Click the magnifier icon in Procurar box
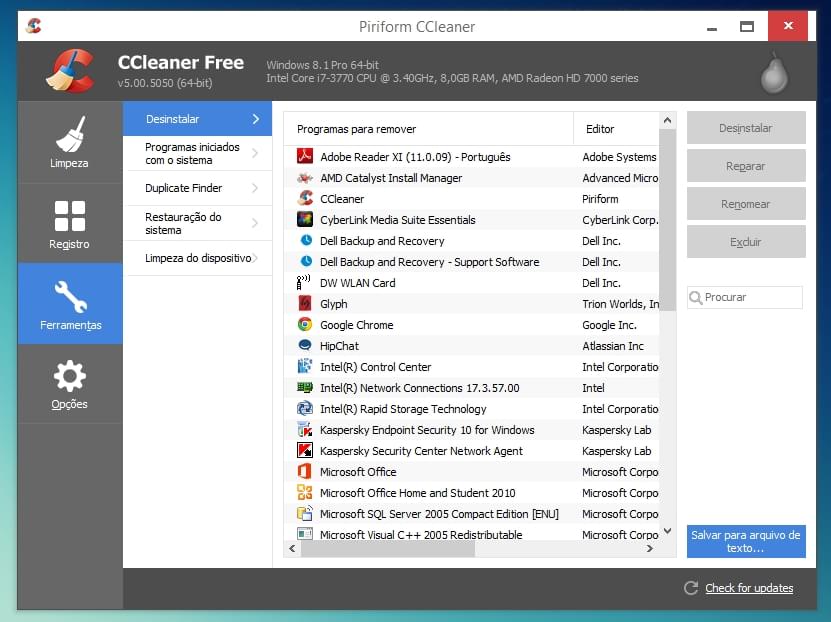 click(695, 298)
